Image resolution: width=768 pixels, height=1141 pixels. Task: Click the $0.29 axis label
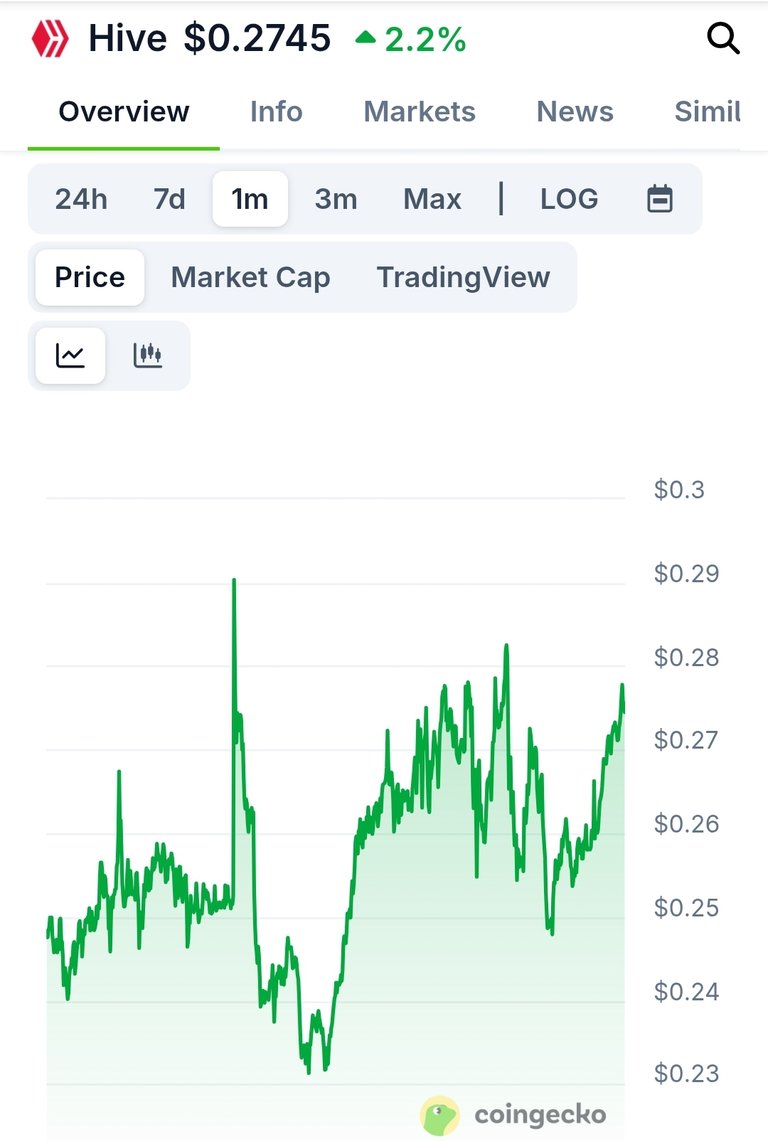tap(686, 573)
